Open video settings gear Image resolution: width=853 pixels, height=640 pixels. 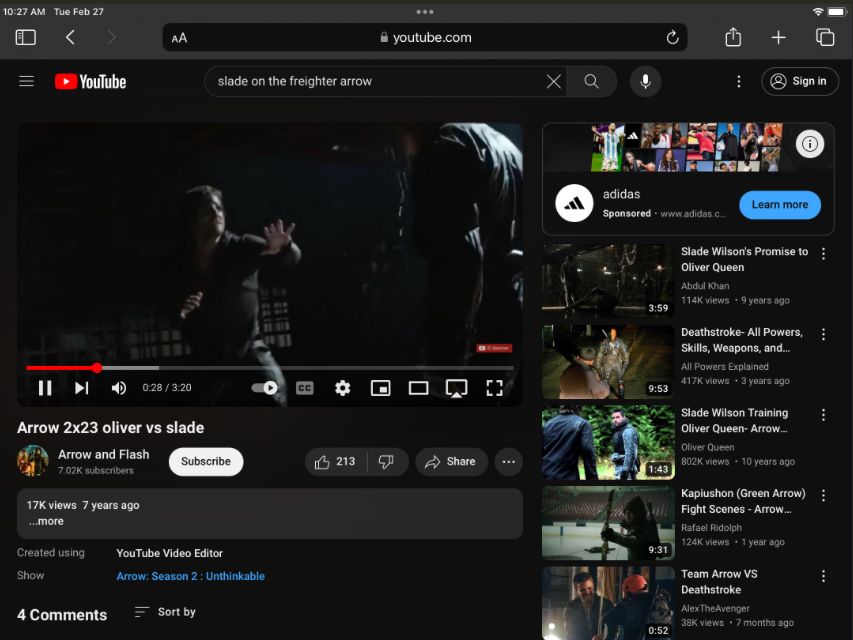point(343,388)
